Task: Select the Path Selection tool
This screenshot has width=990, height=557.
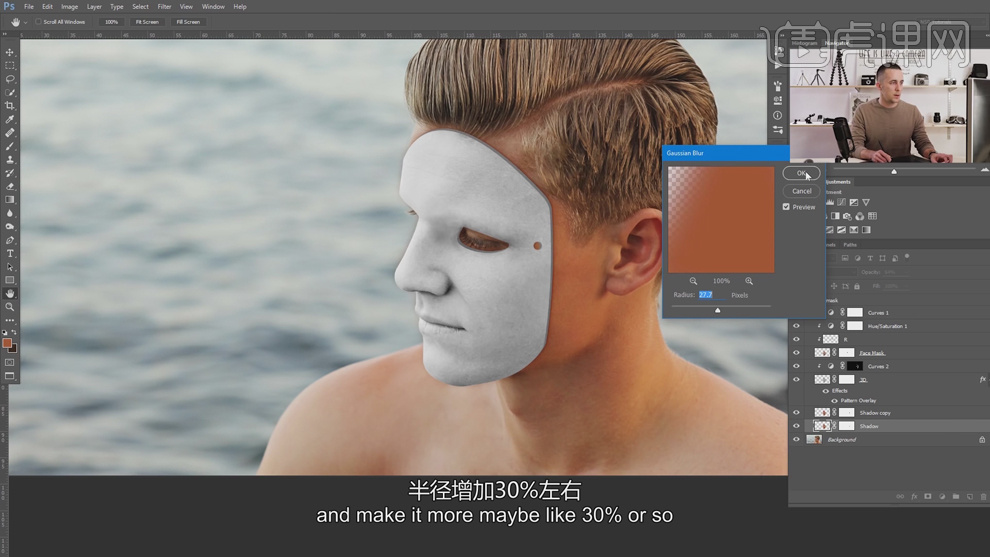Action: (9, 267)
